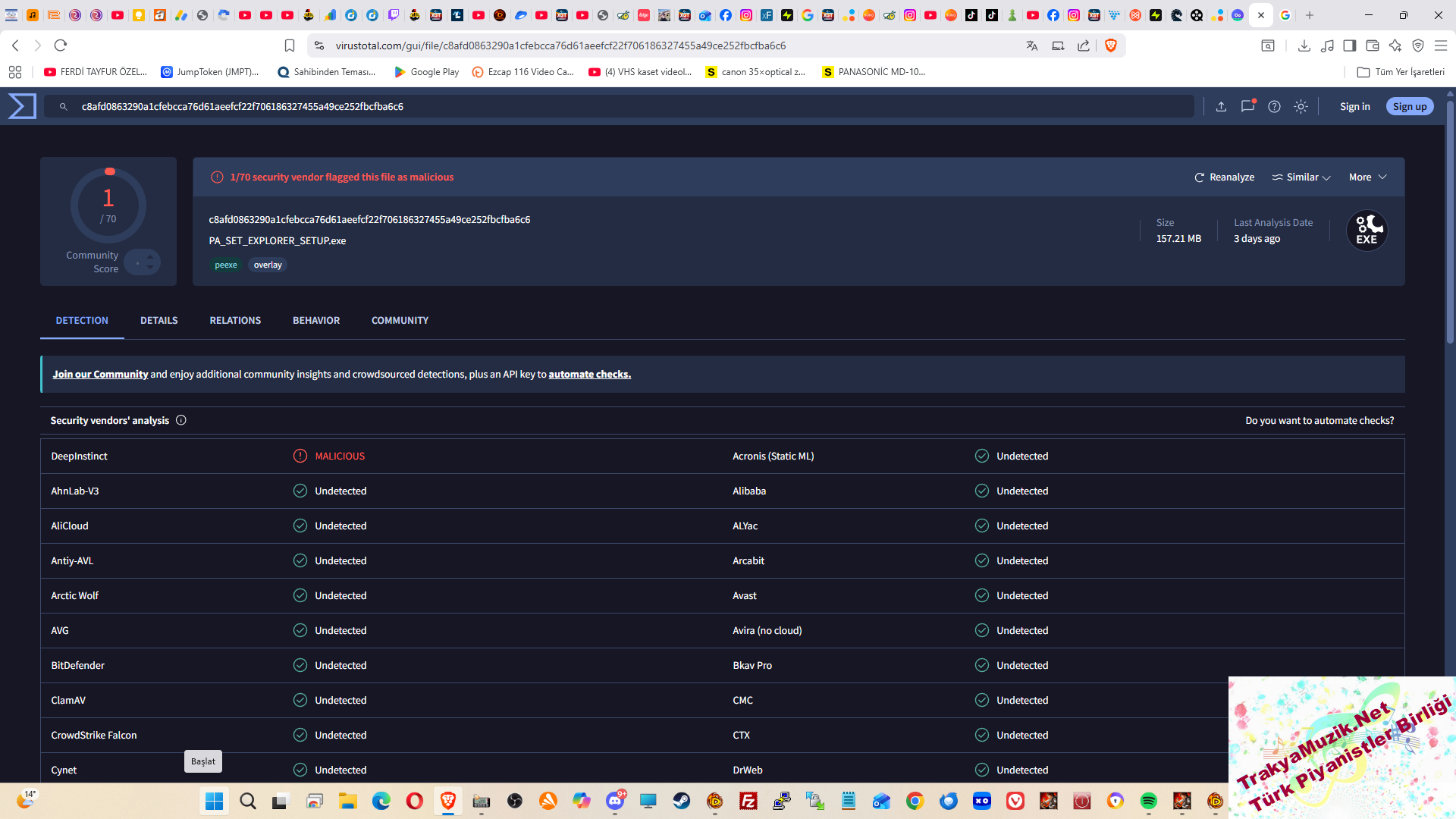1456x819 pixels.
Task: Switch to the RELATIONS tab
Action: pyautogui.click(x=235, y=321)
